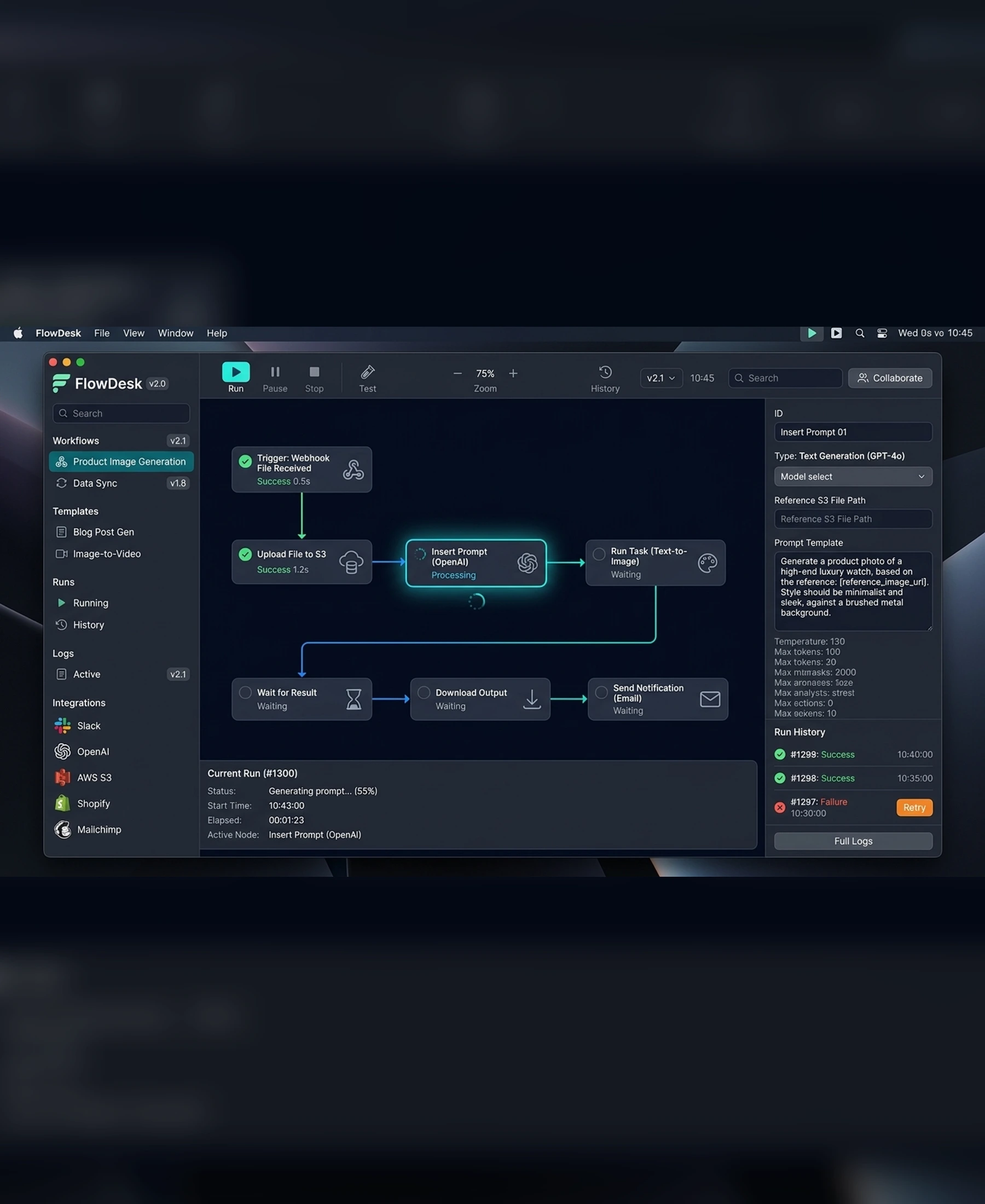Click the Collaborate button
Image resolution: width=985 pixels, height=1204 pixels.
[x=890, y=378]
